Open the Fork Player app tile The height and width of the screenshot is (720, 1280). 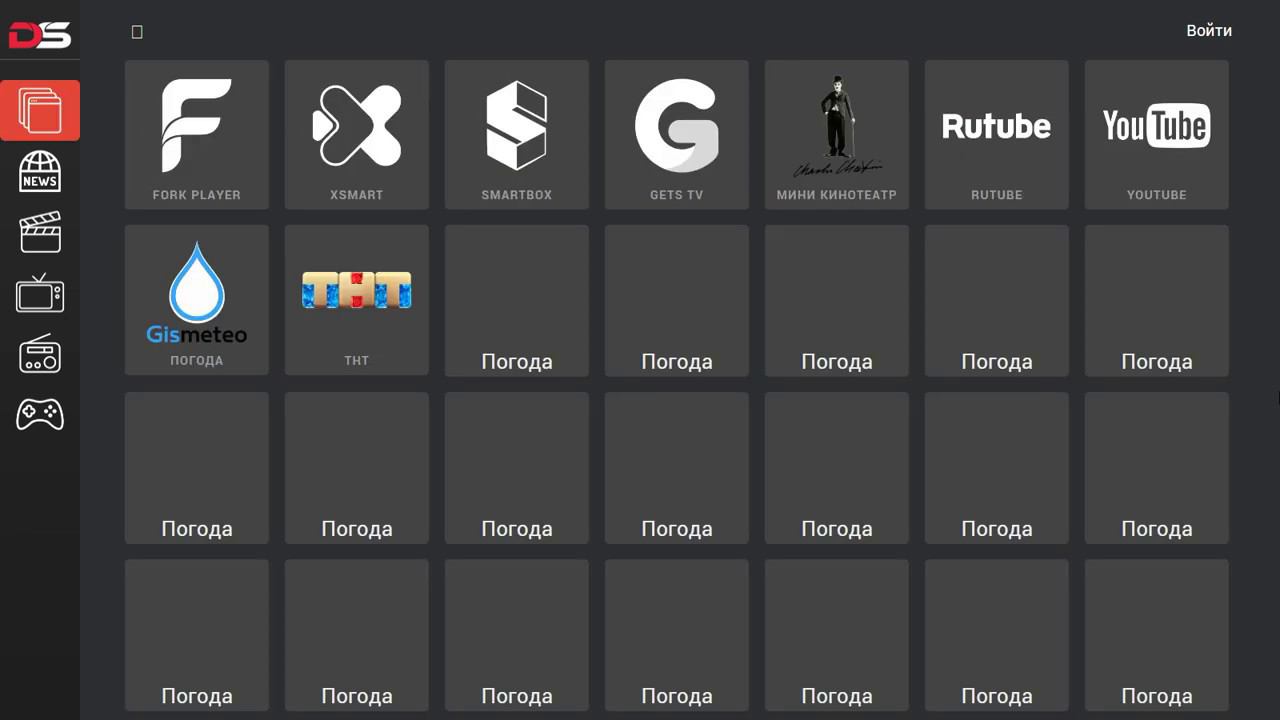tap(197, 135)
